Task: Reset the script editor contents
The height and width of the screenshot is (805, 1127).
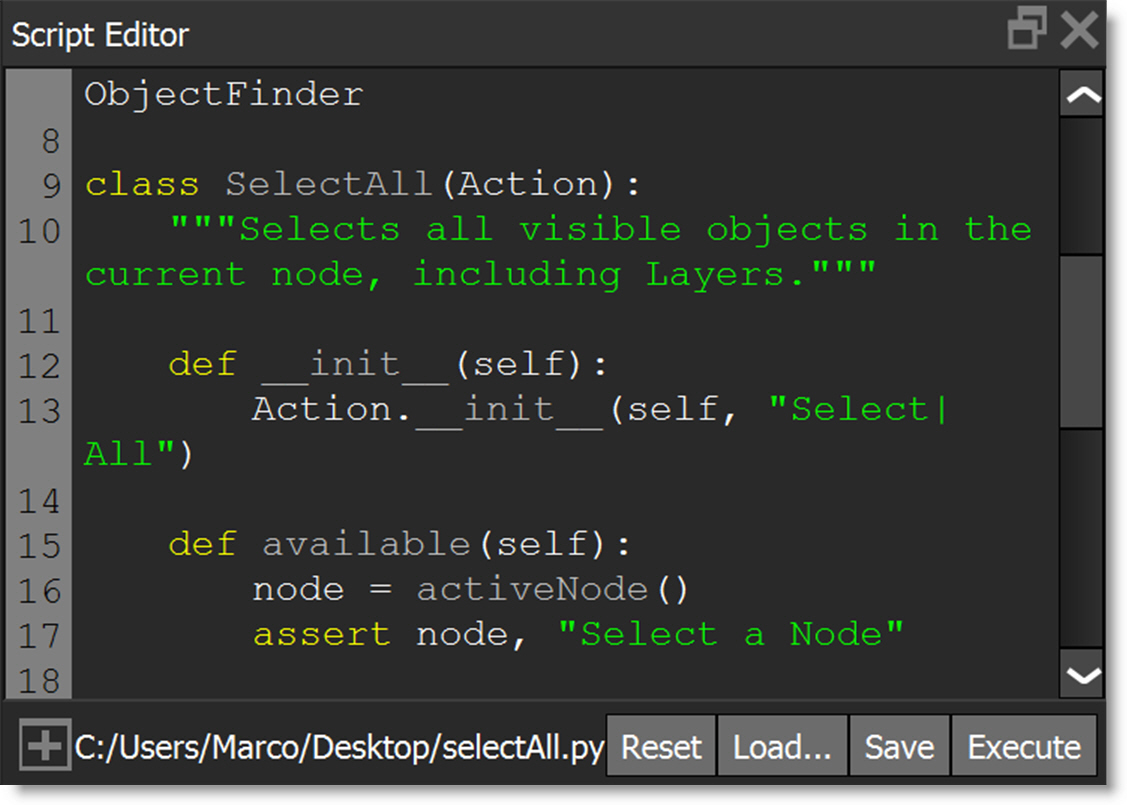Action: (661, 745)
